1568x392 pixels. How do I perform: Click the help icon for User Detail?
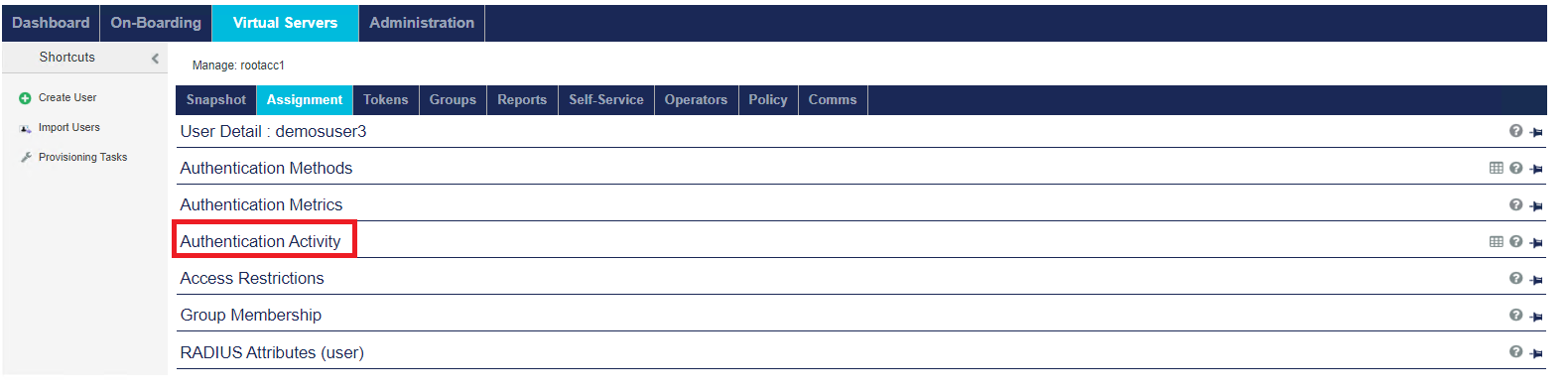pyautogui.click(x=1515, y=131)
